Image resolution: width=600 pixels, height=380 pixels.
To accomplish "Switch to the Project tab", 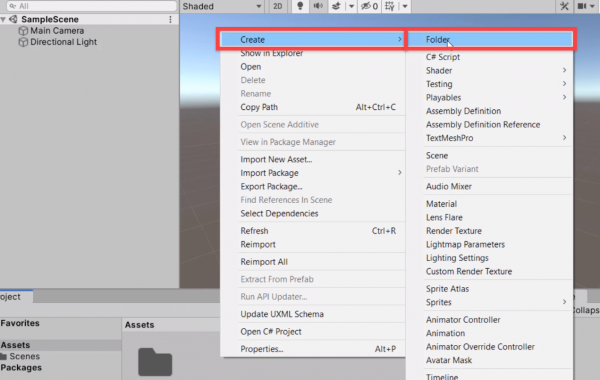I will 16,297.
